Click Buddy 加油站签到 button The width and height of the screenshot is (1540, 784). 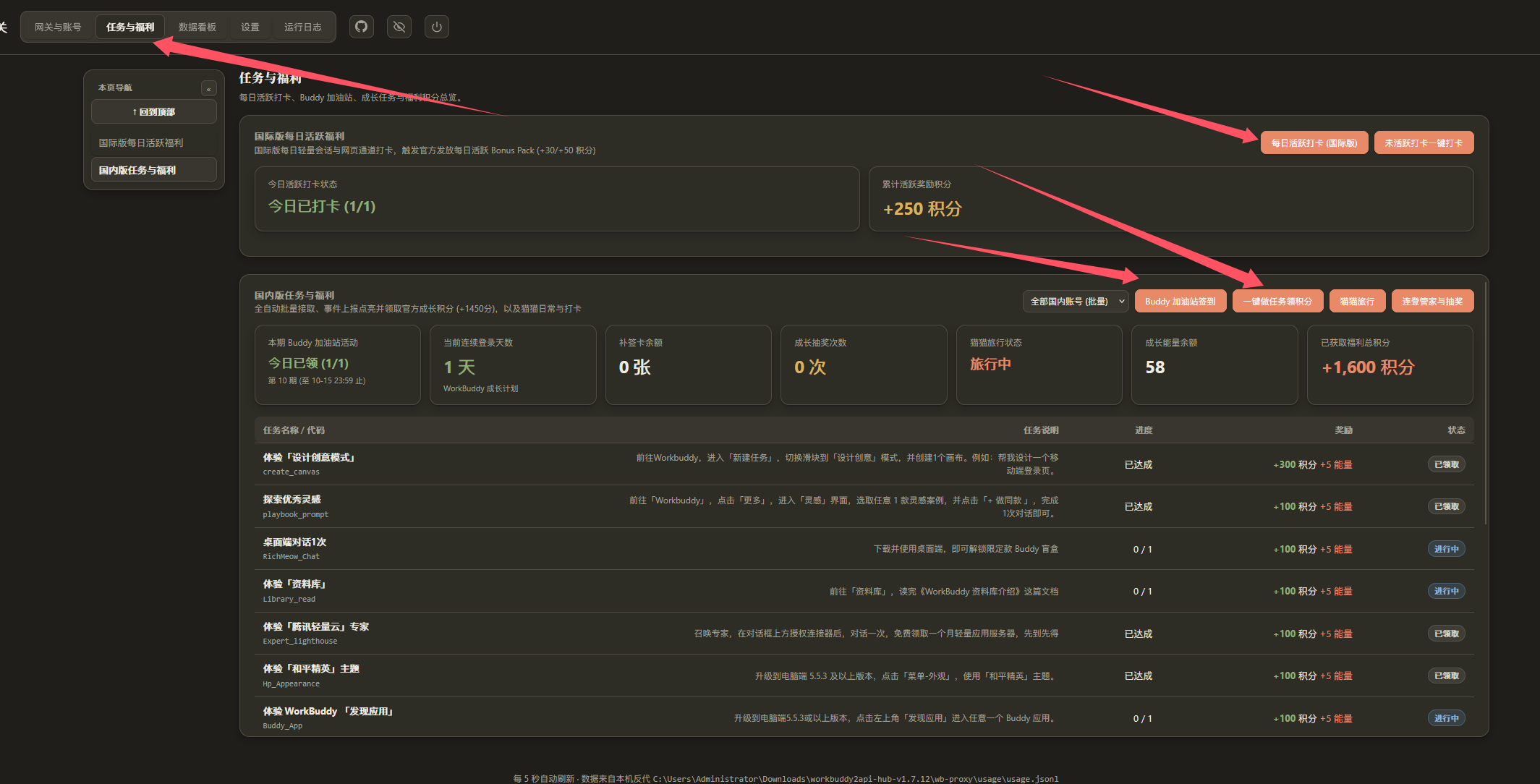pos(1180,302)
